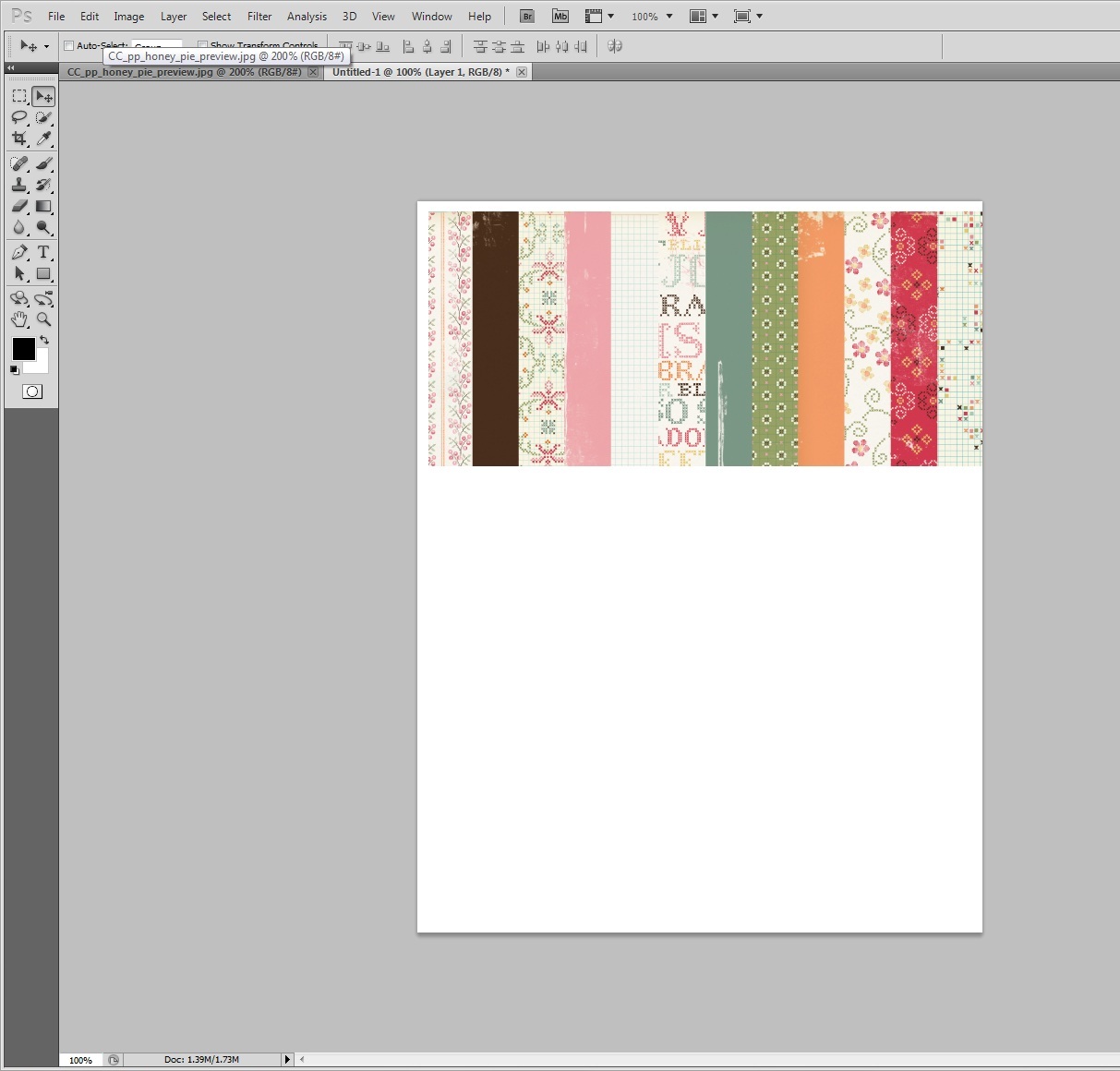Toggle Quick Mask mode

(x=32, y=391)
